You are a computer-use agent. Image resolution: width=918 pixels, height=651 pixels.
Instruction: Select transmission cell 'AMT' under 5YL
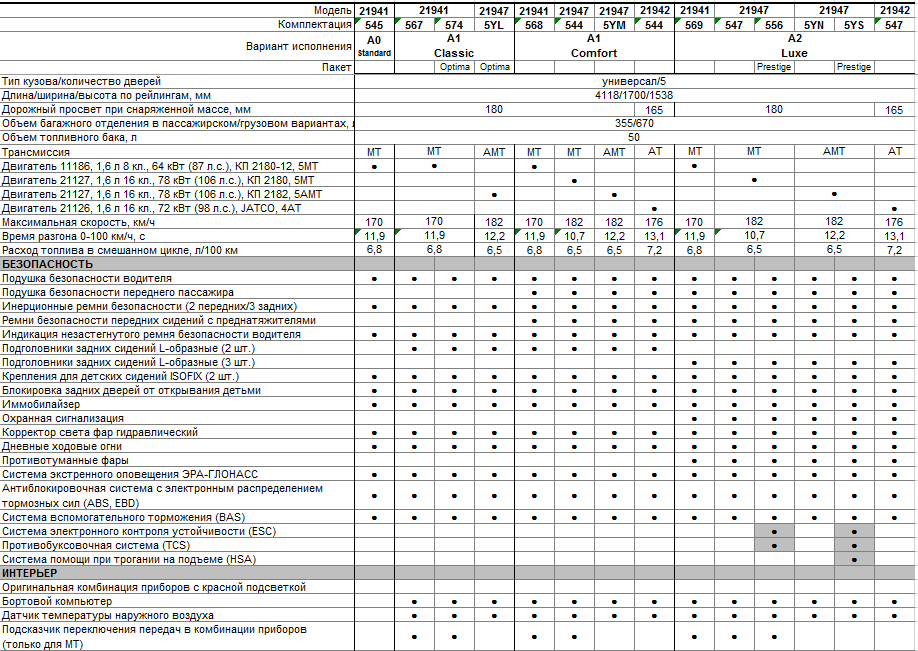494,152
